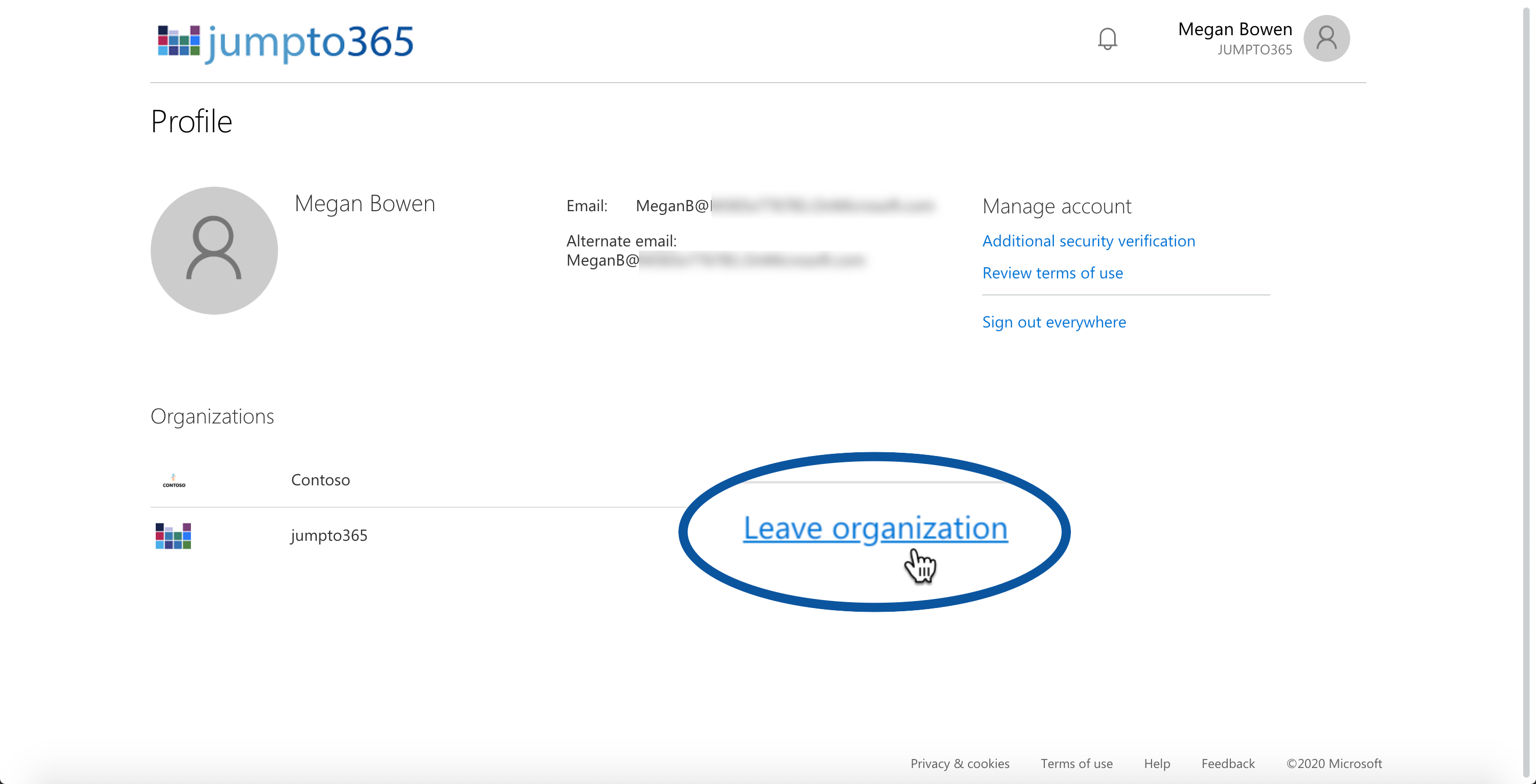This screenshot has width=1536, height=784.
Task: Click the Profile page heading
Action: pos(191,122)
